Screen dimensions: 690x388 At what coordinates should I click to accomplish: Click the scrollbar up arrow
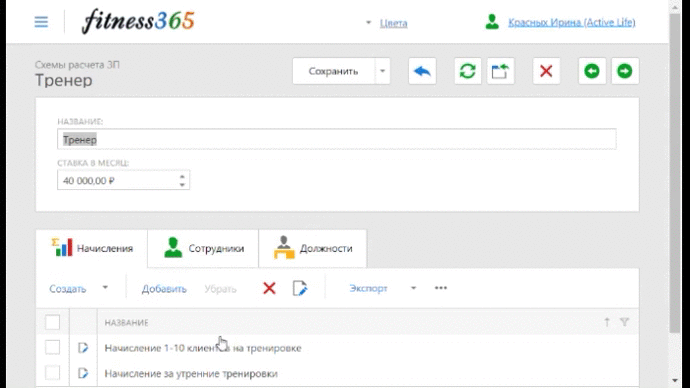(675, 6)
